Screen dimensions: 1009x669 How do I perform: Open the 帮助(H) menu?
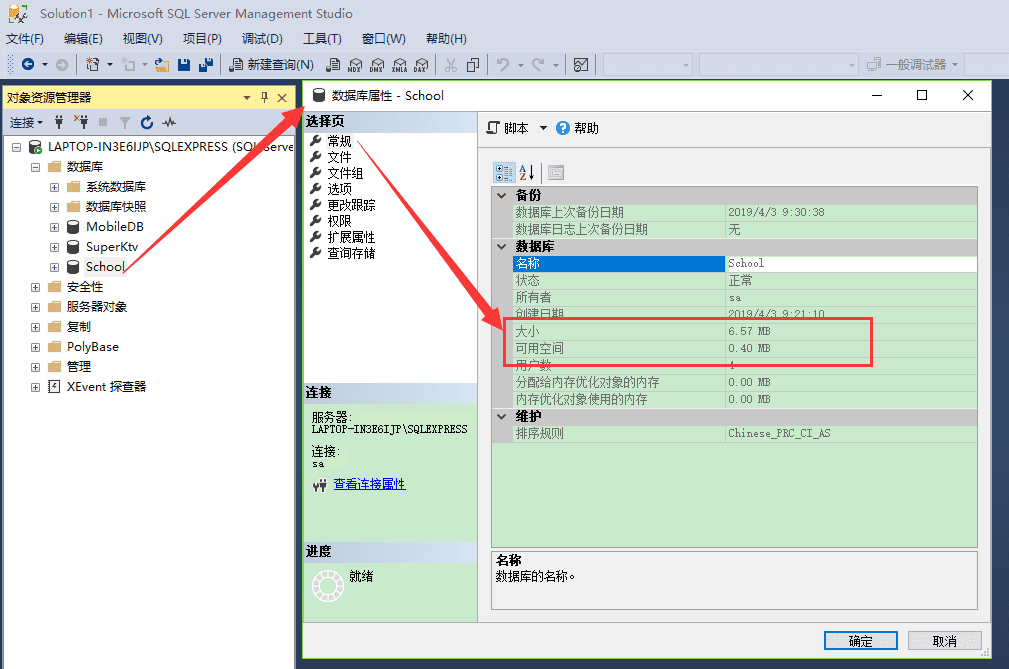click(446, 39)
